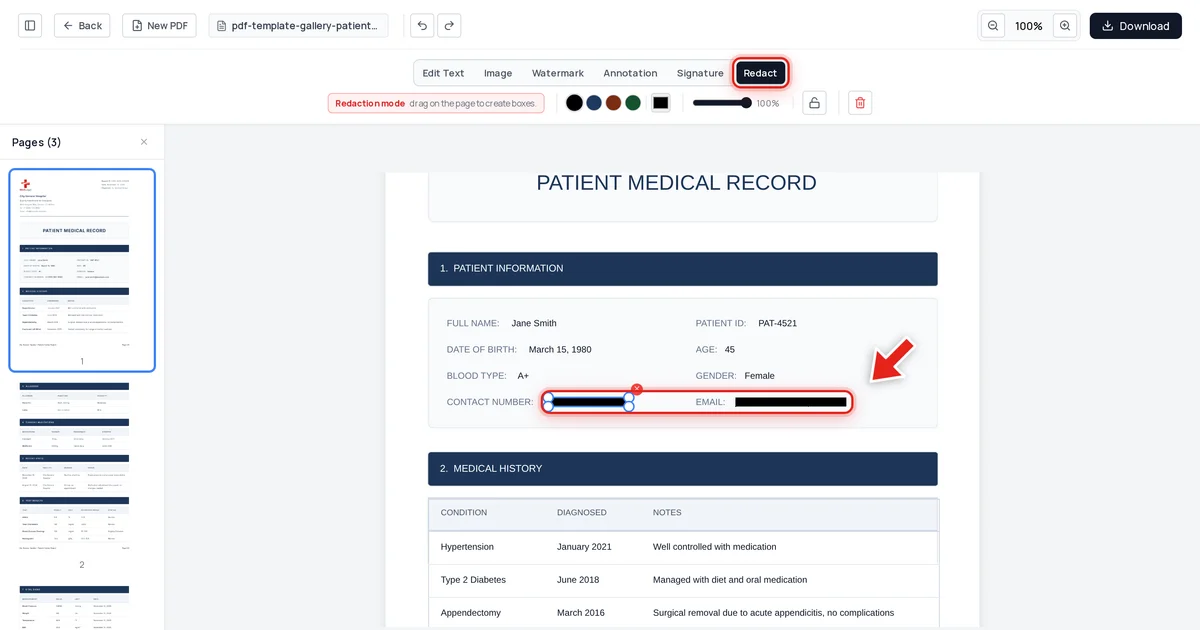Viewport: 1200px width, 630px height.
Task: Toggle the sidebar panel icon
Action: pyautogui.click(x=30, y=26)
